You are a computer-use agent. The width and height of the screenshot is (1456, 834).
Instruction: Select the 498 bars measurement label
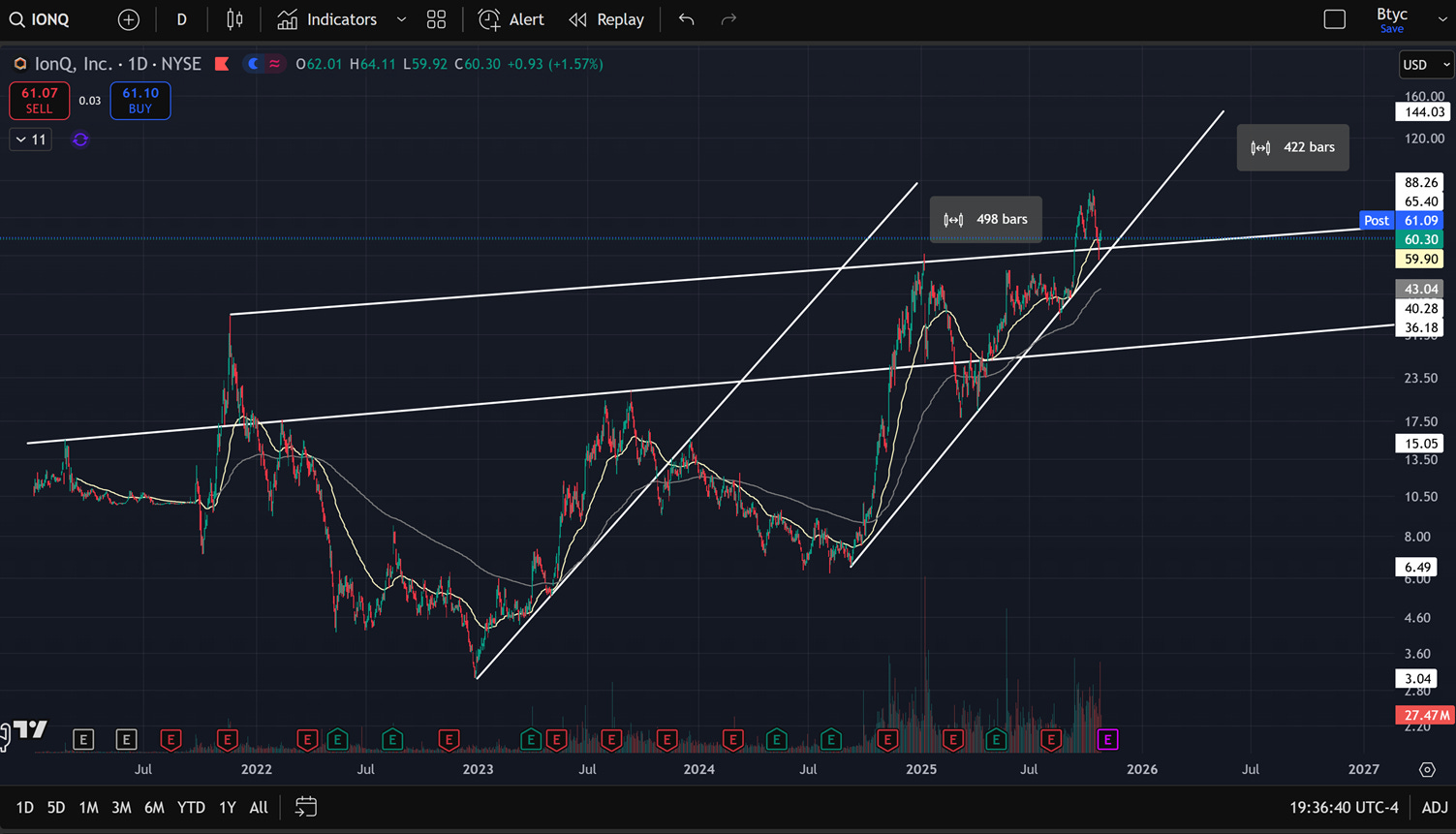(x=986, y=220)
